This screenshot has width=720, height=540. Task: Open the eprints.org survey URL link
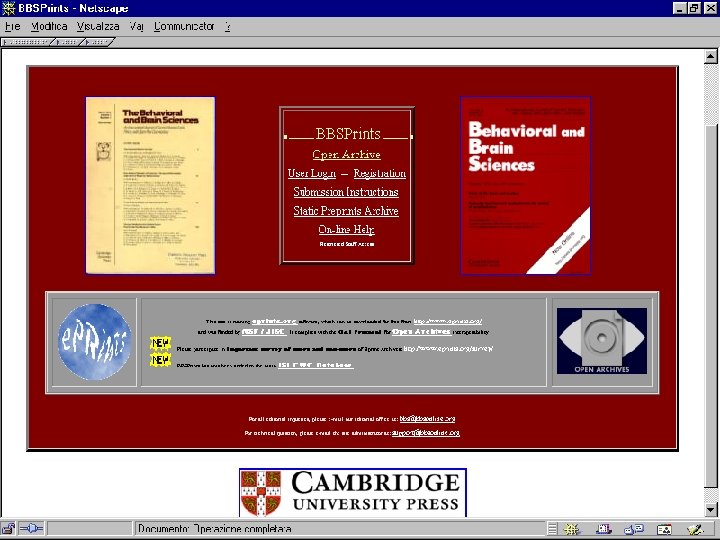448,349
